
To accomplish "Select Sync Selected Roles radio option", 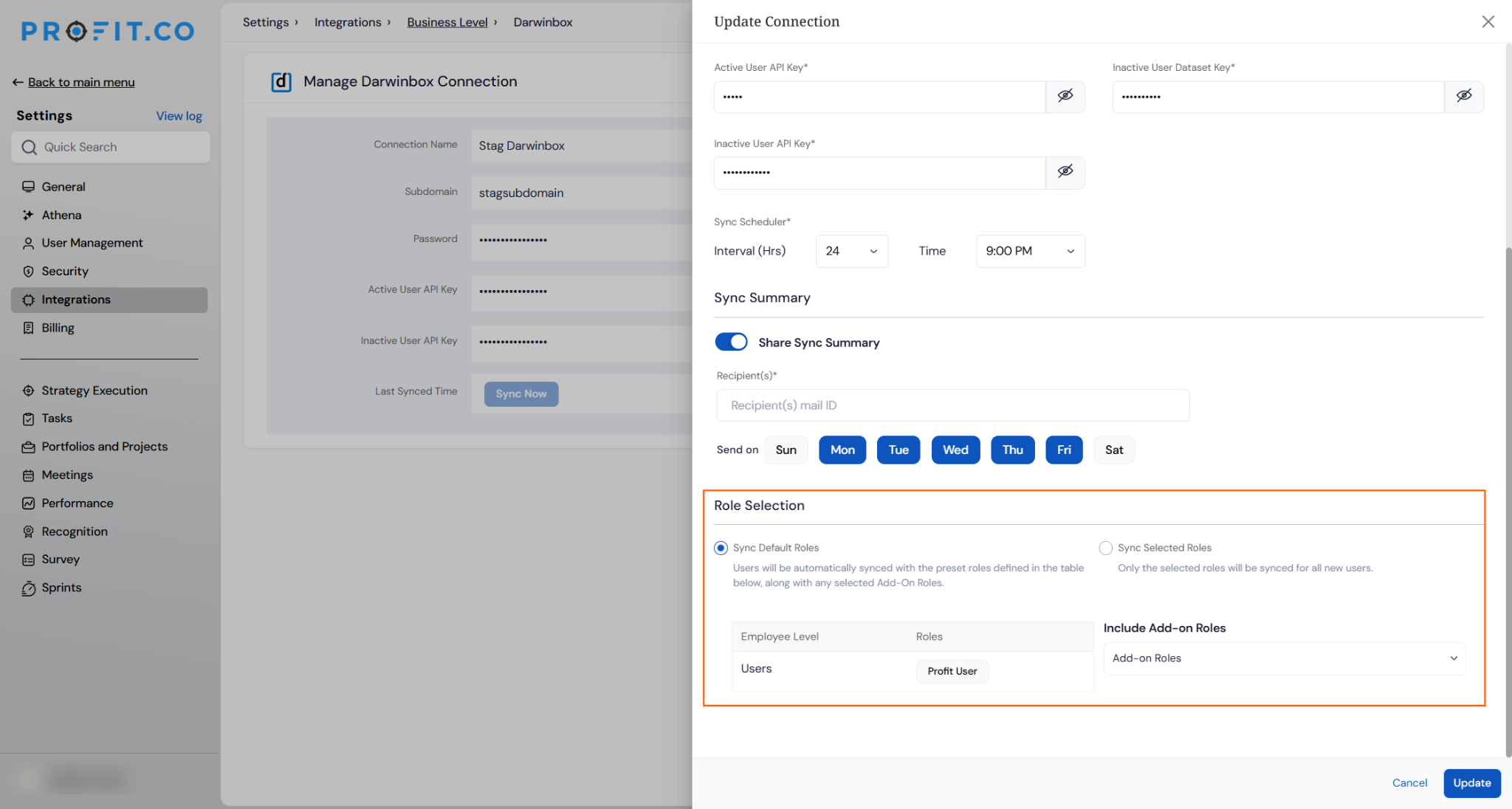I will click(x=1105, y=548).
